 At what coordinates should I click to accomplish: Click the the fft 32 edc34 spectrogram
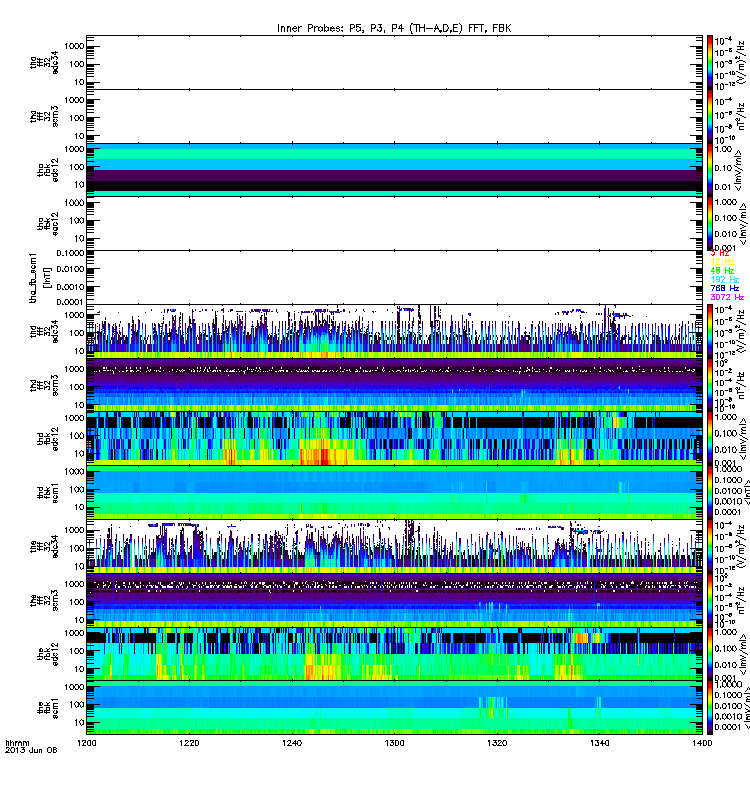[394, 546]
